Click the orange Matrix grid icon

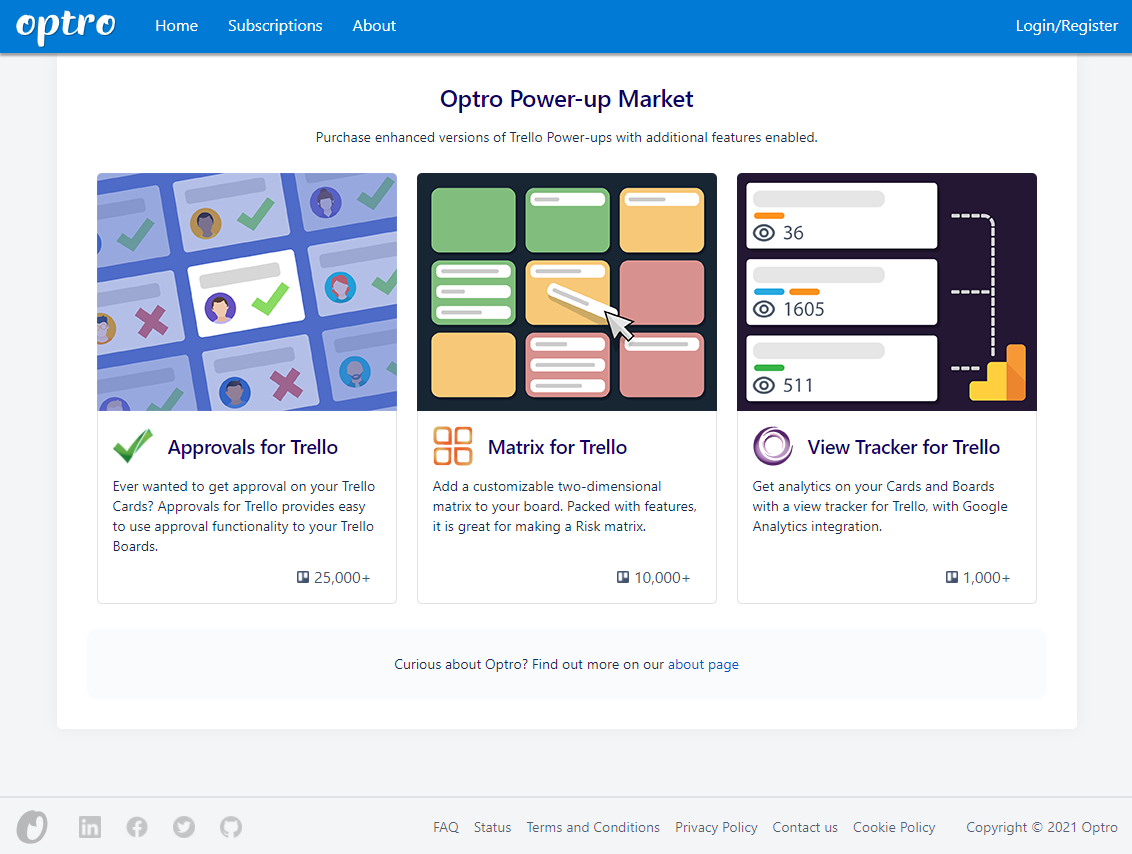[453, 446]
